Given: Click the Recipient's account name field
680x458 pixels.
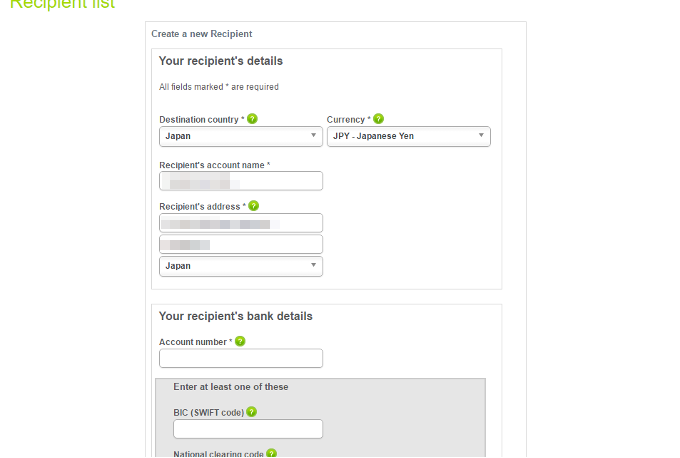Looking at the screenshot, I should [240, 181].
